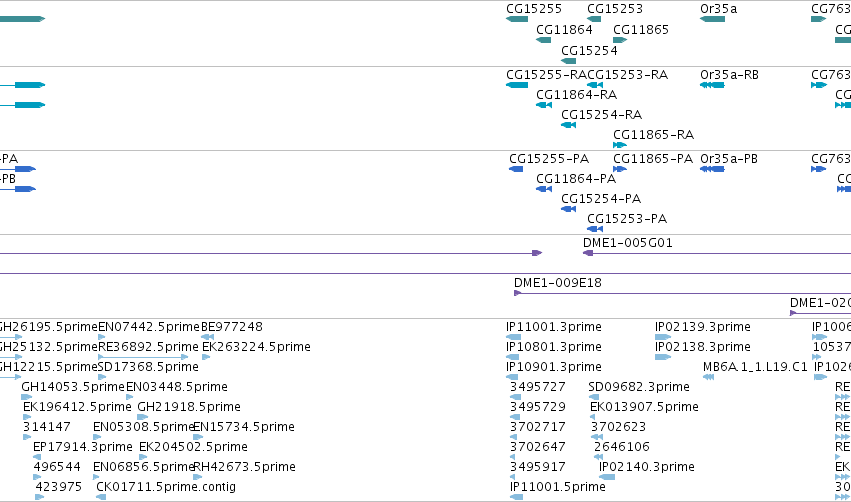Click the MB6A.1_1.L19.C1 feature label
Viewport: 851px width, 502px height.
click(755, 366)
